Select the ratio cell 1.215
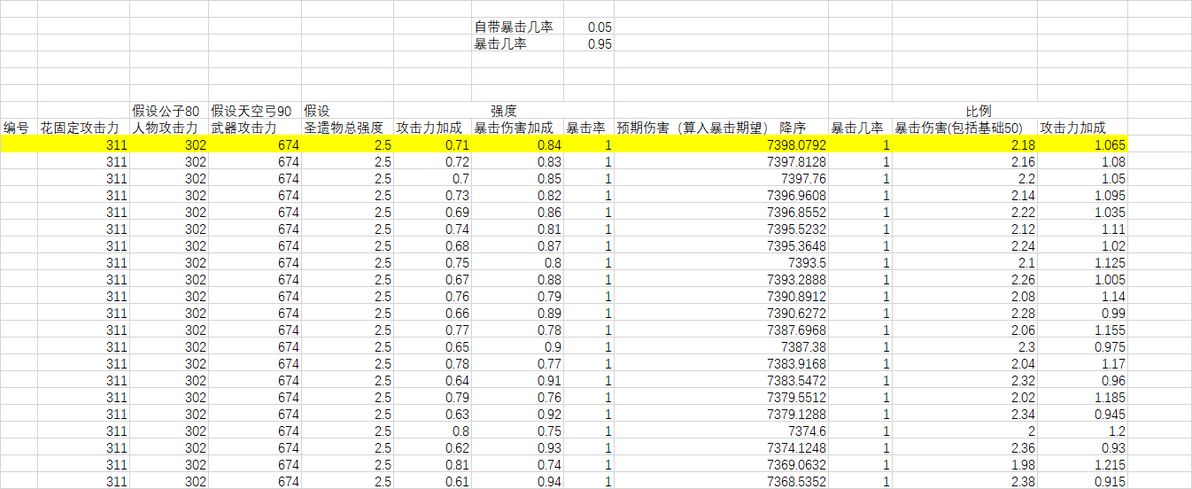The image size is (1192, 489). 1083,463
